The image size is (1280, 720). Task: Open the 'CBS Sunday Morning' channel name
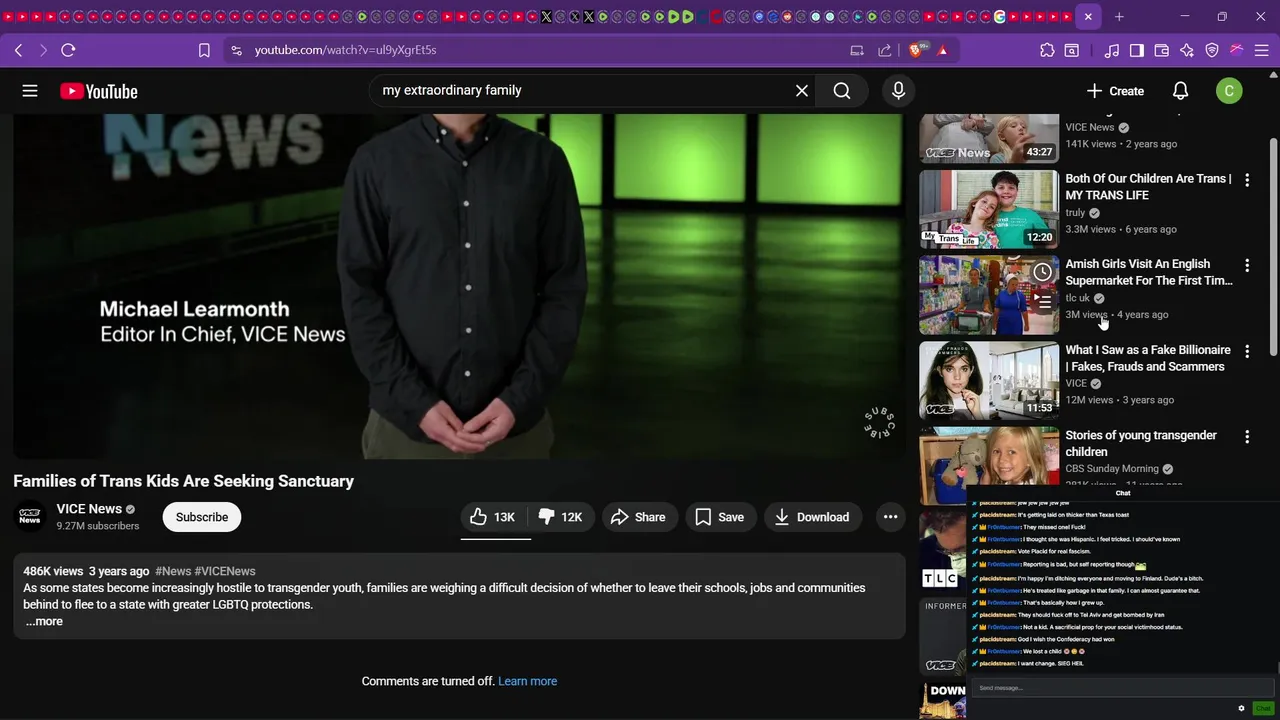[x=1112, y=469]
